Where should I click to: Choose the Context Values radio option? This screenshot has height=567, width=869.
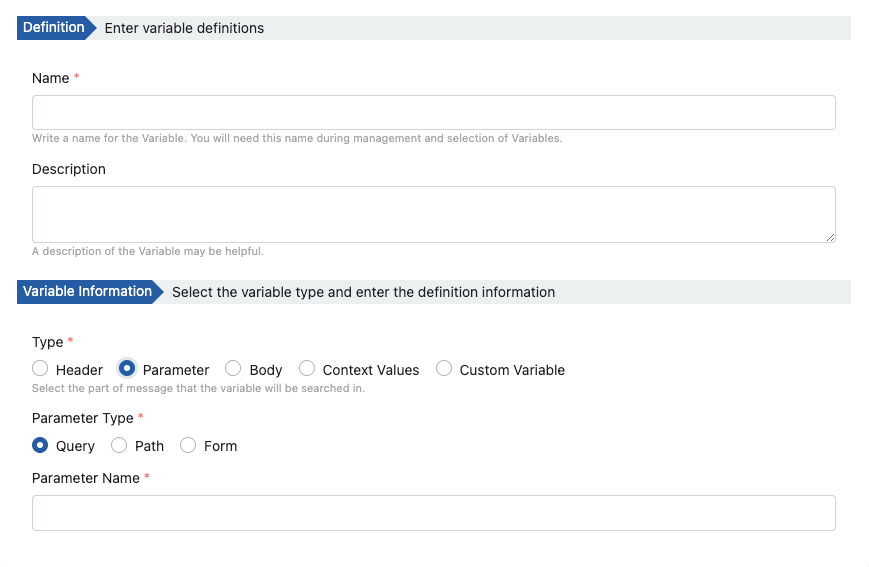307,369
